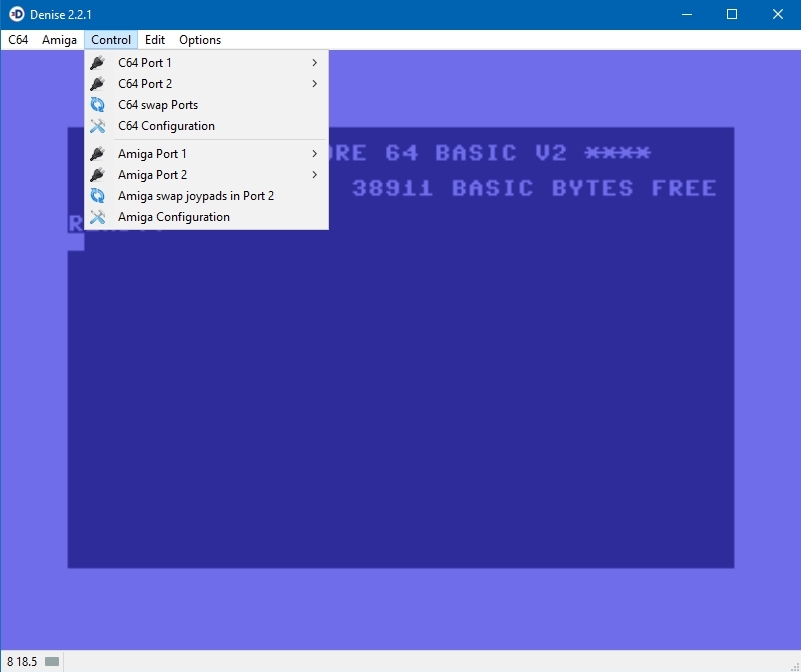This screenshot has height=672, width=801.
Task: Click the window size grip in status bar
Action: (794, 665)
